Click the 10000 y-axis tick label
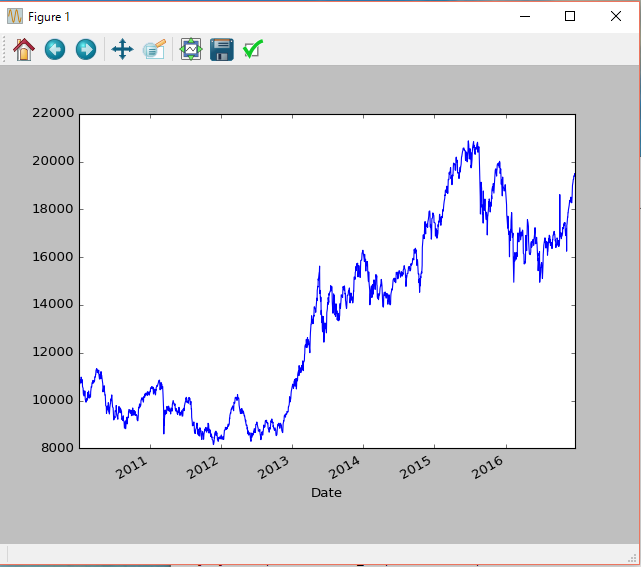 coord(53,400)
